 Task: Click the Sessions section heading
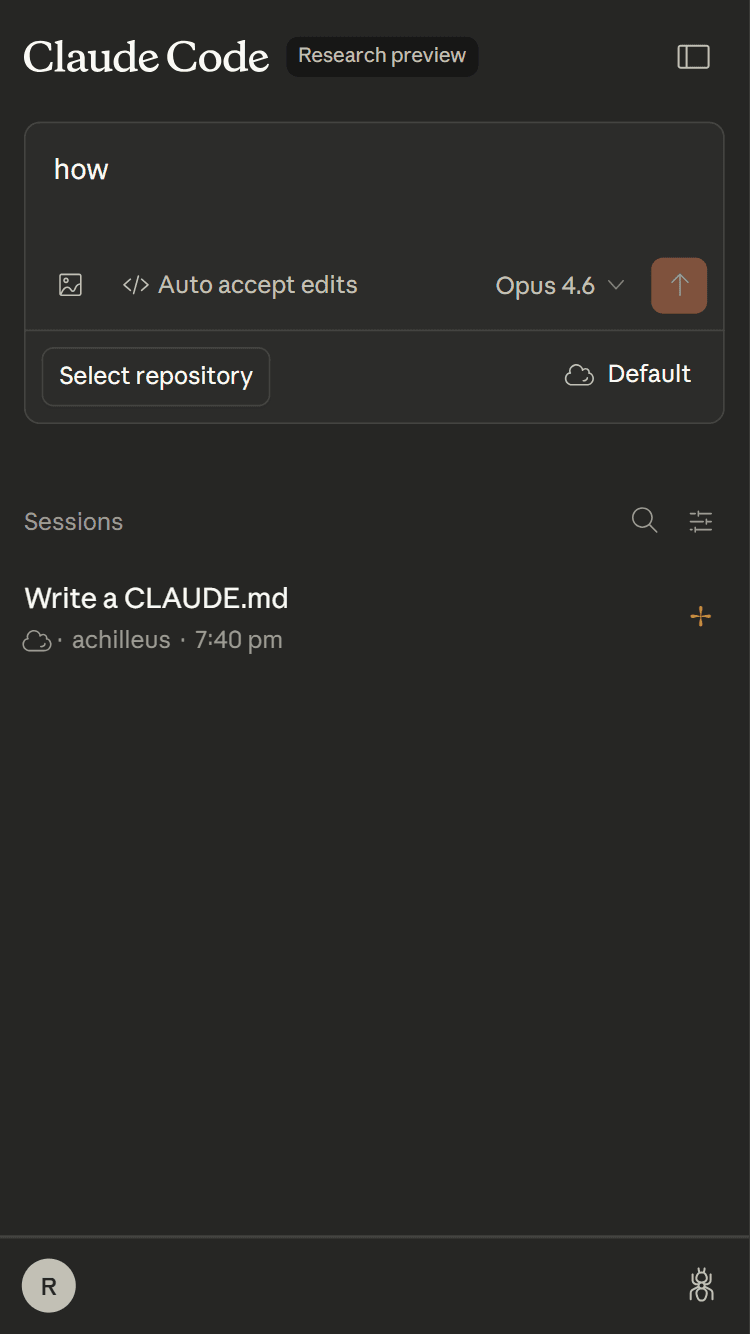(x=73, y=522)
